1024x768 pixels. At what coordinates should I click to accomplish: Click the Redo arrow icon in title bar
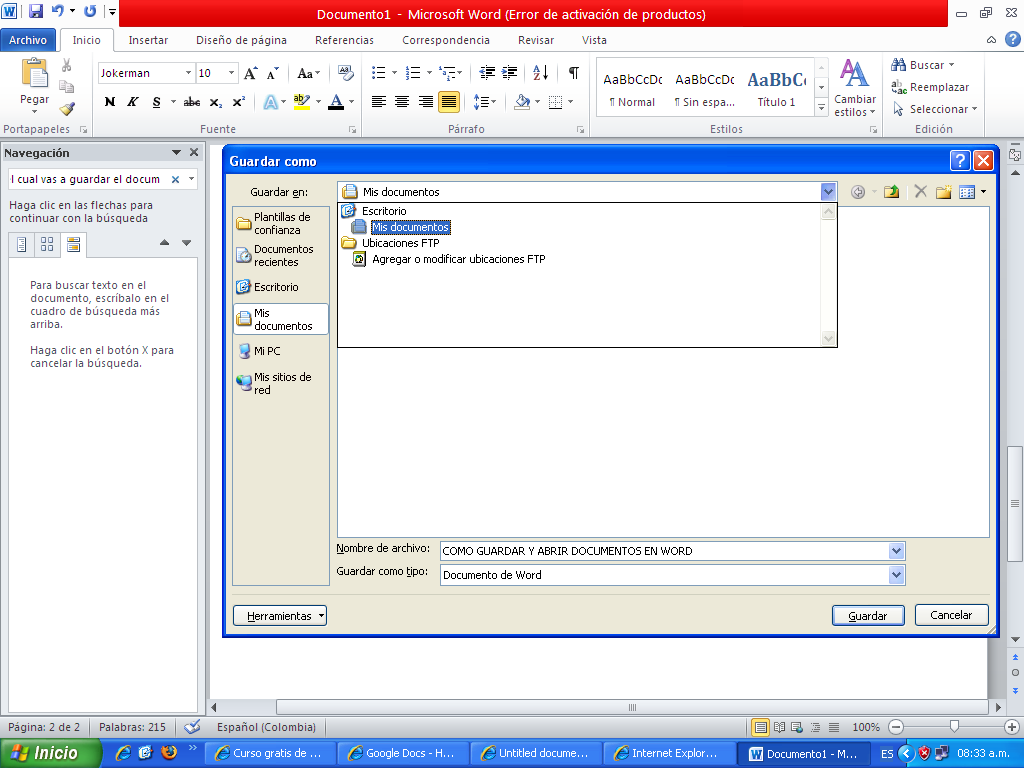pos(90,11)
